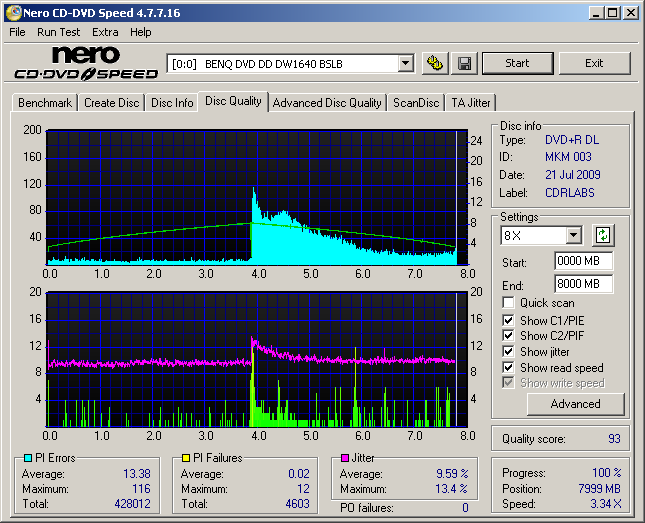
Task: Close the Nero CD-DVD Speed window
Action: click(x=630, y=13)
